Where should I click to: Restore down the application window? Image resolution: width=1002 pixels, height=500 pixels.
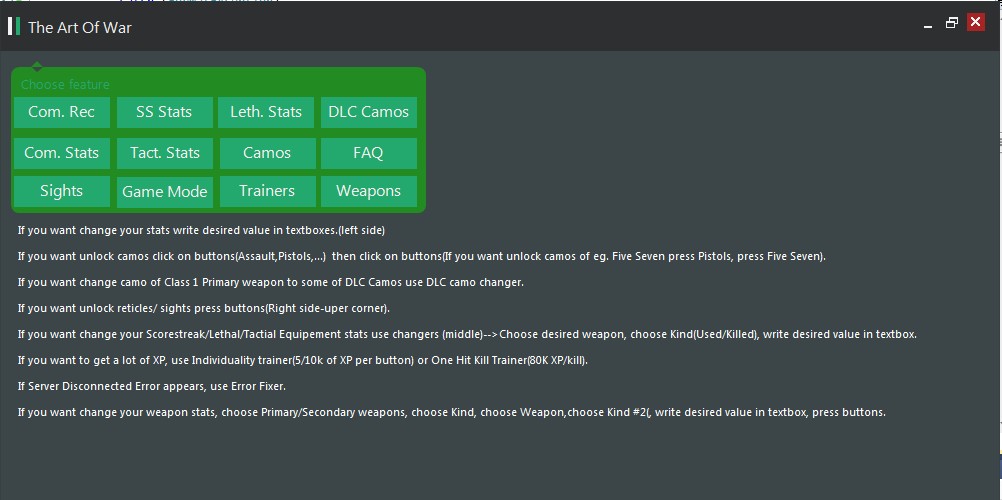pos(952,23)
